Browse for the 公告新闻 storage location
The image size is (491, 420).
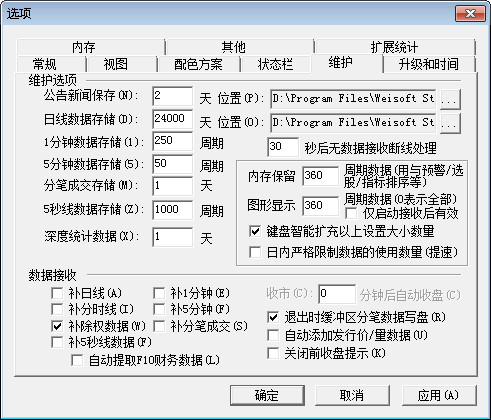coord(450,99)
